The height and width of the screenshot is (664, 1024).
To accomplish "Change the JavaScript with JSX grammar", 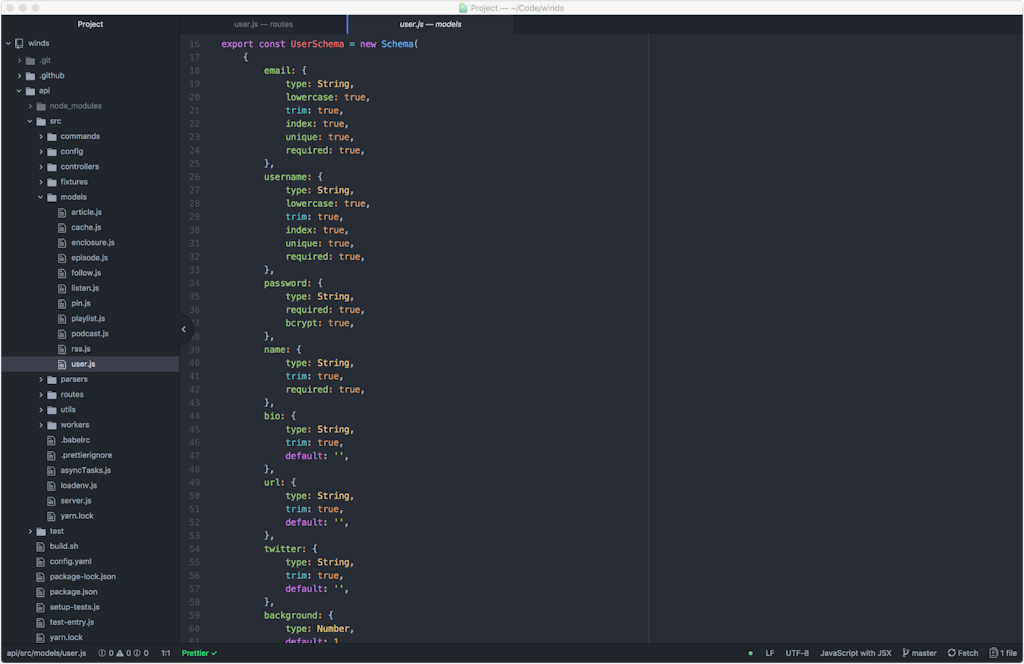I will point(855,653).
